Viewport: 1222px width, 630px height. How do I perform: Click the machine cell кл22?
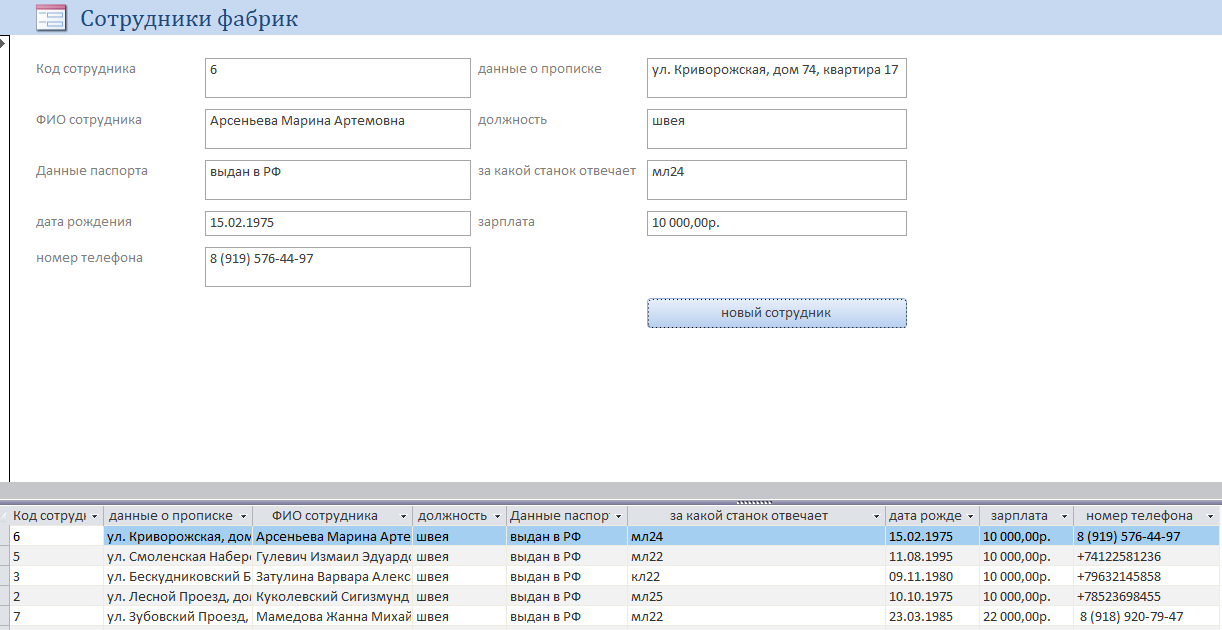click(757, 576)
